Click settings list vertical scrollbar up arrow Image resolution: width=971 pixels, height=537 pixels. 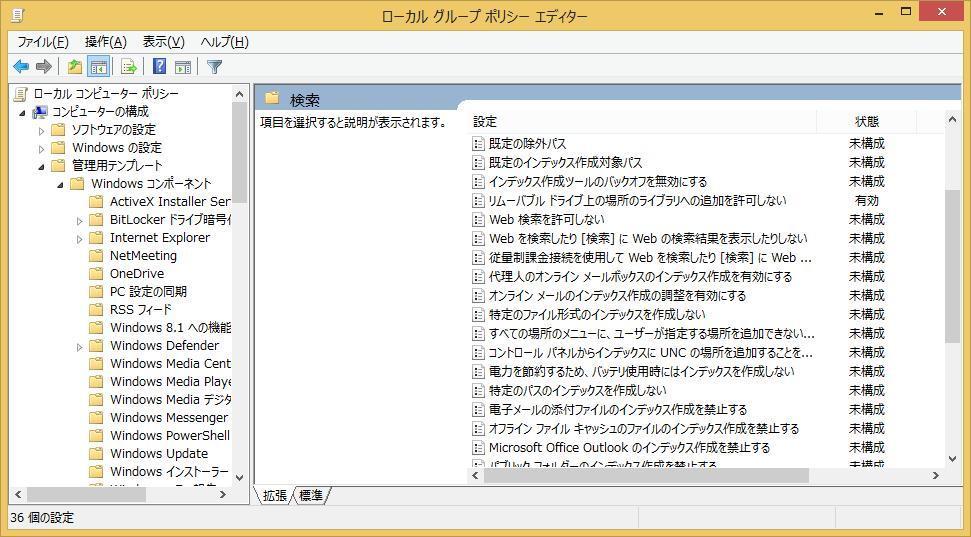pyautogui.click(x=952, y=119)
